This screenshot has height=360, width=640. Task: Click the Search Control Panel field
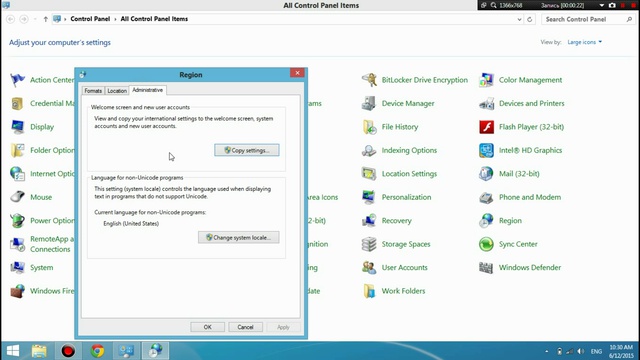pyautogui.click(x=588, y=19)
